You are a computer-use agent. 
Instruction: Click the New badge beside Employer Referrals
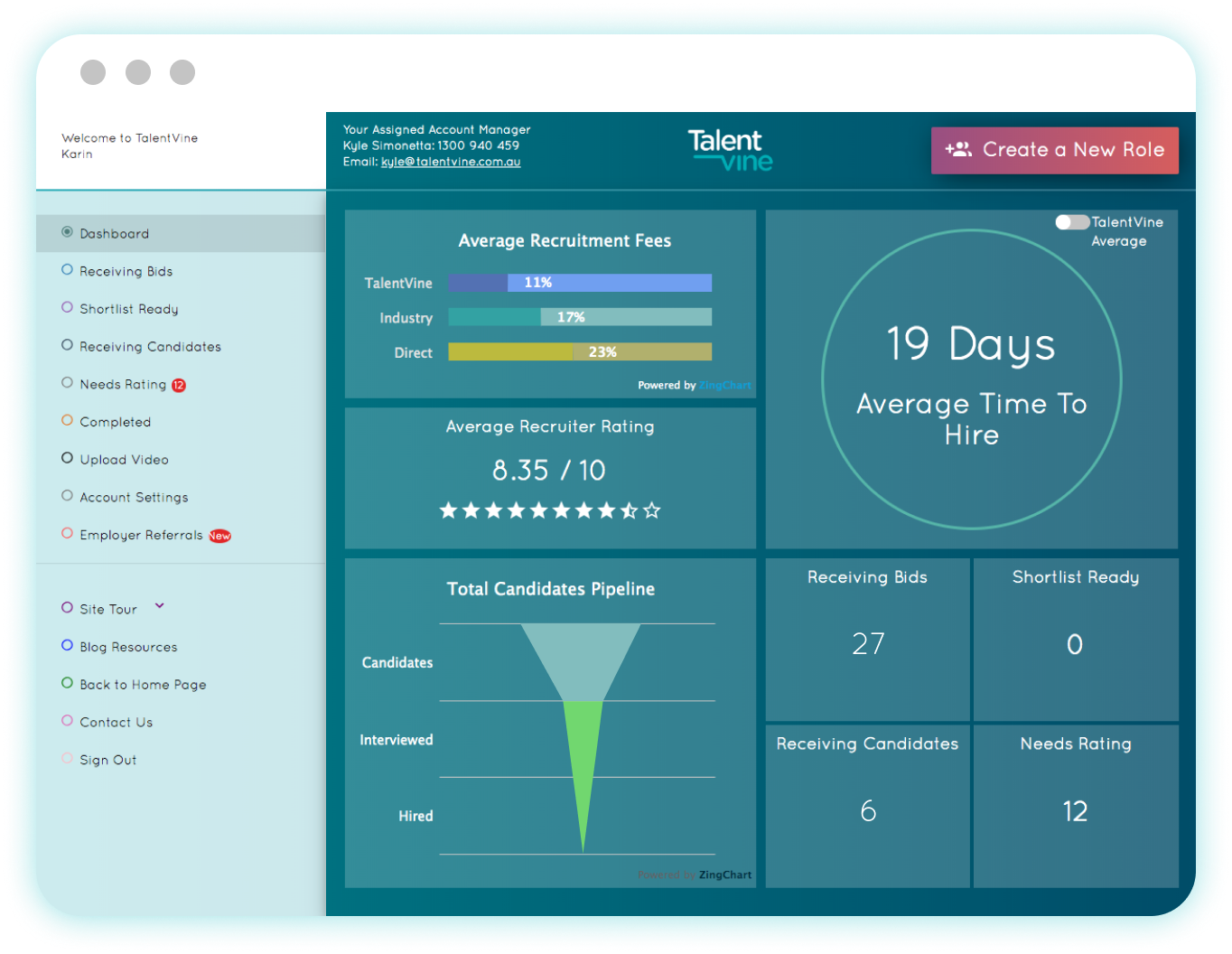click(220, 536)
